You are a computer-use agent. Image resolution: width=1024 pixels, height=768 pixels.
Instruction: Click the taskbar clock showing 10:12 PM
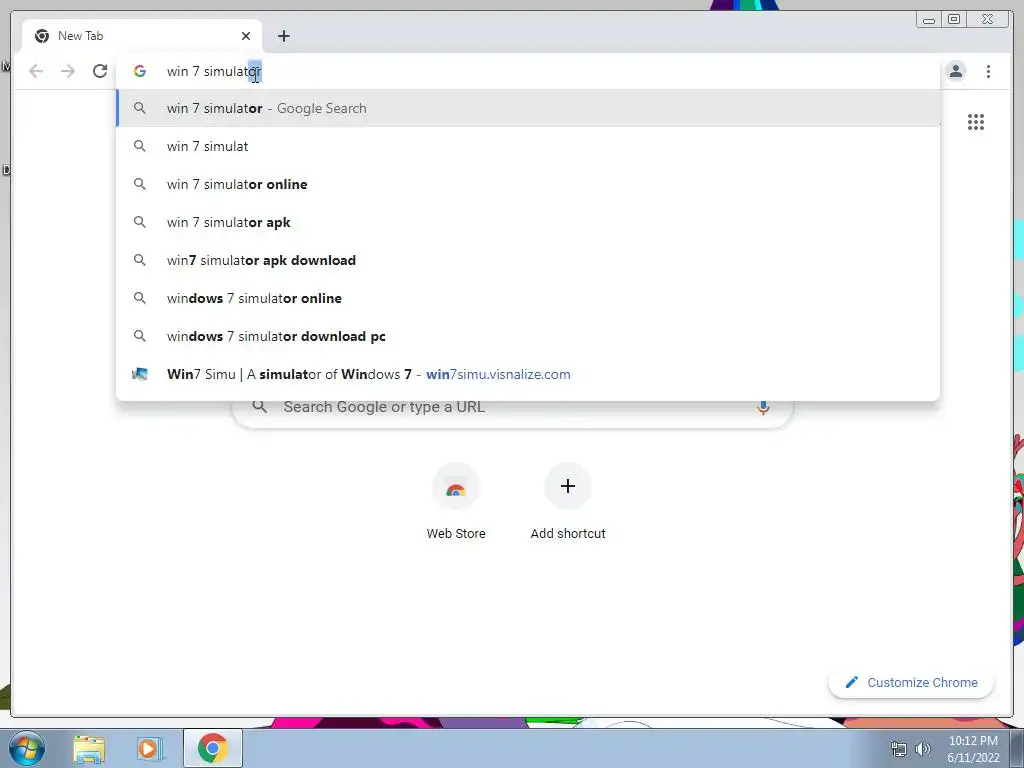[x=973, y=749]
